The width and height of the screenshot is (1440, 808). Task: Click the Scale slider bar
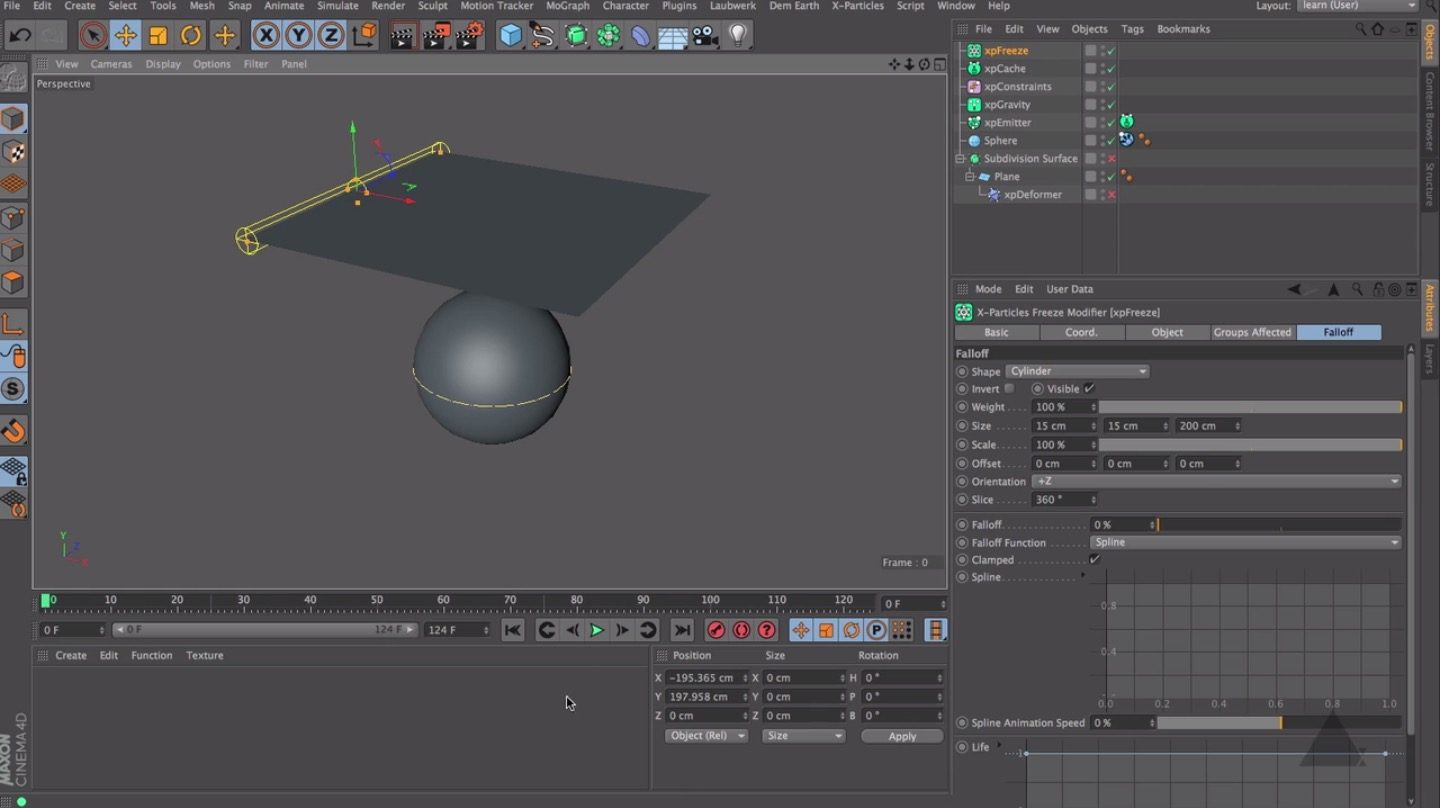(1250, 445)
